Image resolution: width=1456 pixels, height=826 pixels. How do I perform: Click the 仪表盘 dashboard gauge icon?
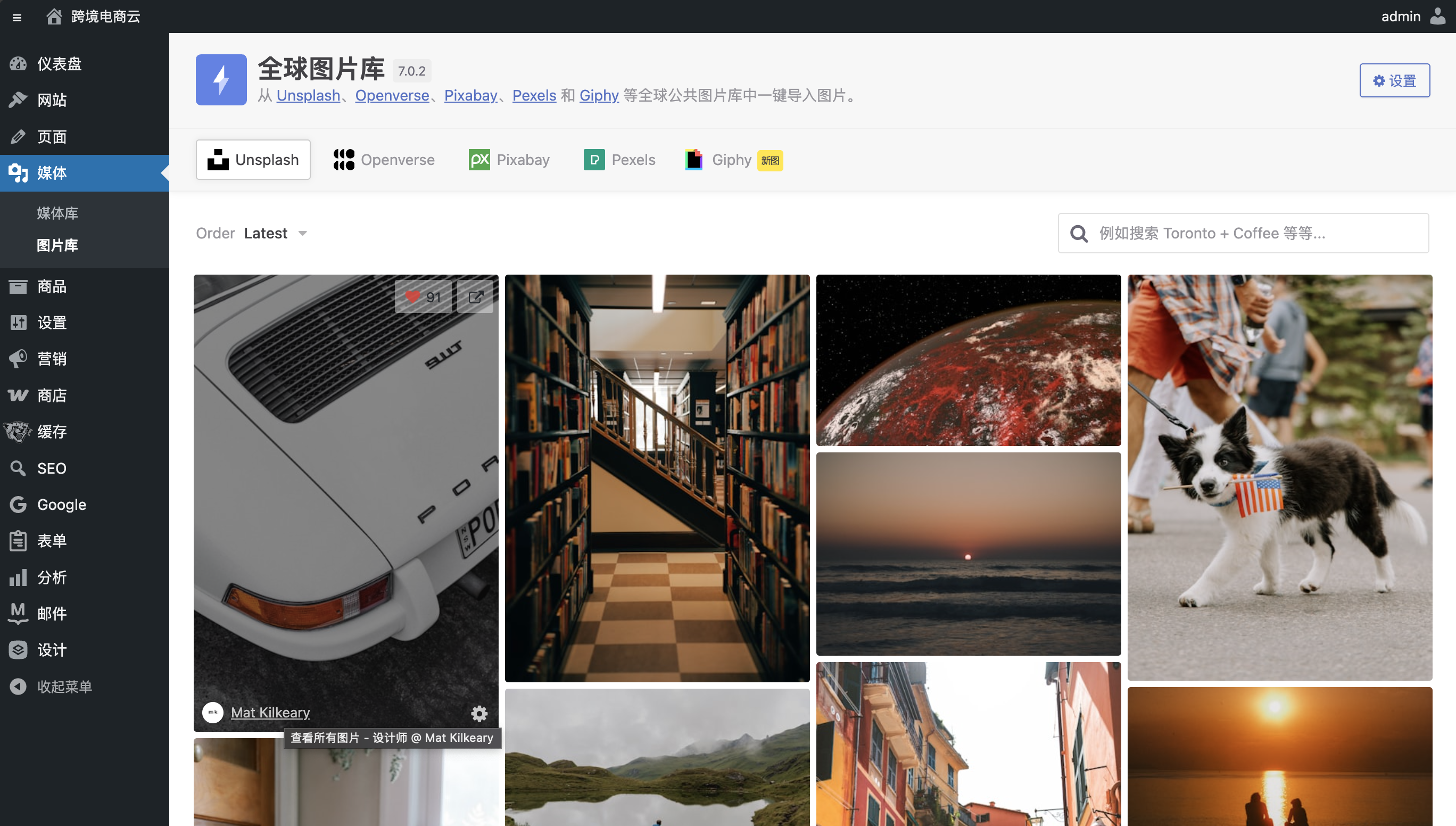18,63
